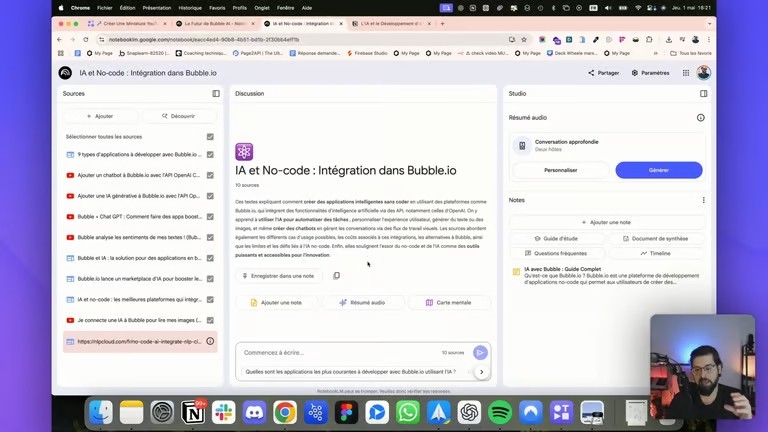This screenshot has height=432, width=768.
Task: Open the account profile avatar
Action: [x=703, y=72]
